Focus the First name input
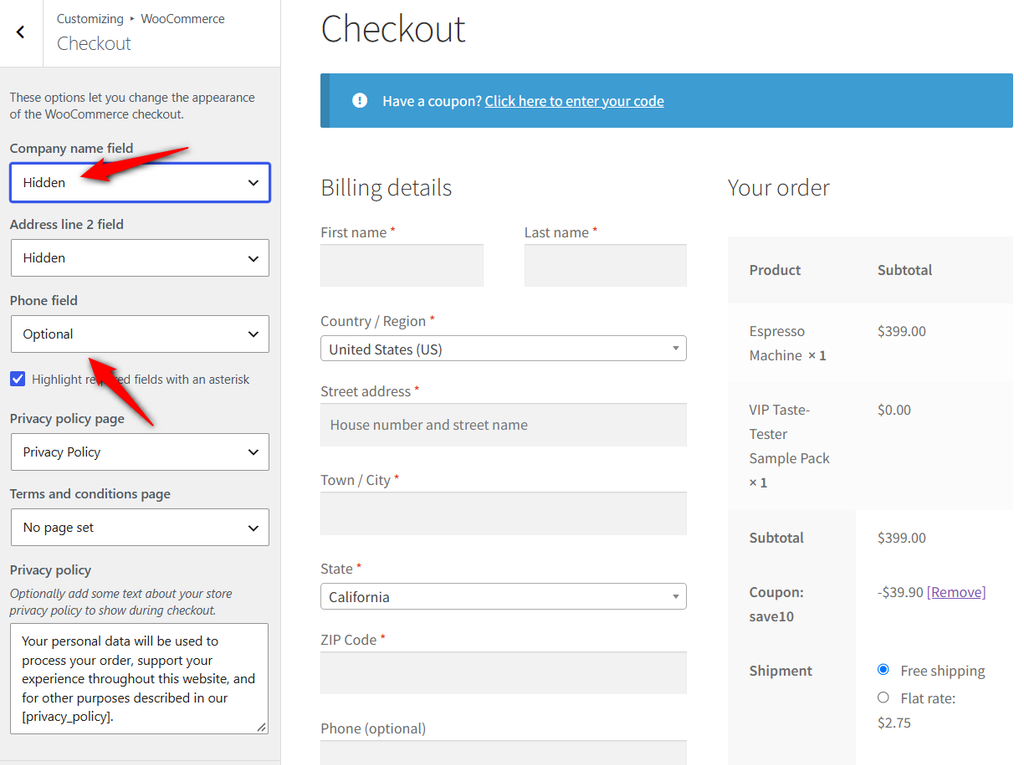This screenshot has height=765, width=1024. (402, 265)
